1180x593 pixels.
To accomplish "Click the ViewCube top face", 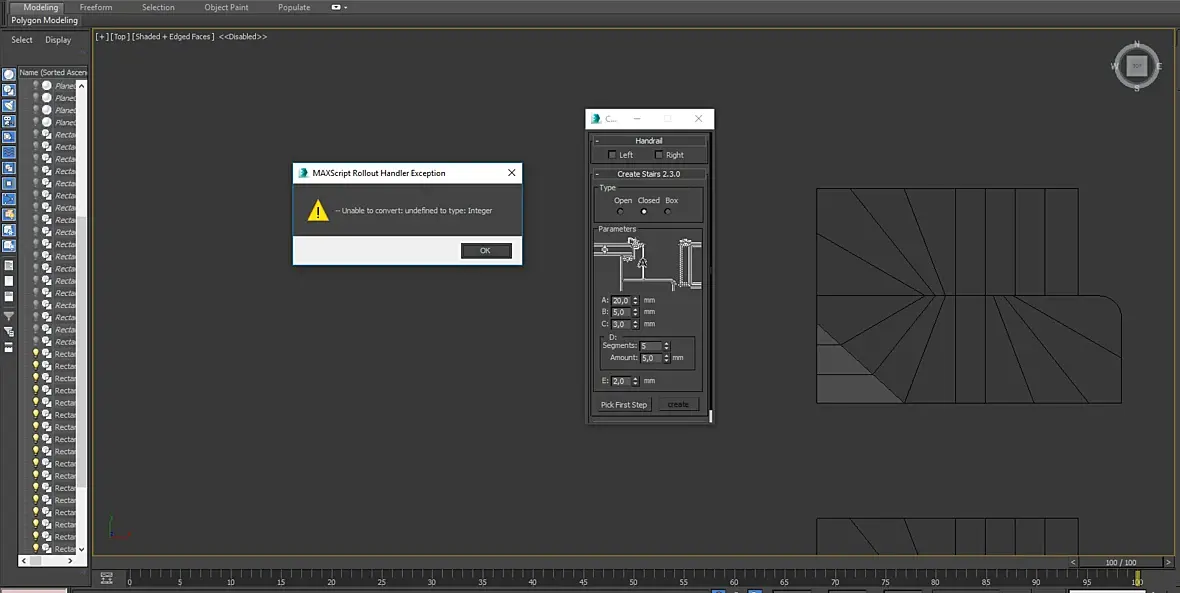I will pos(1136,66).
